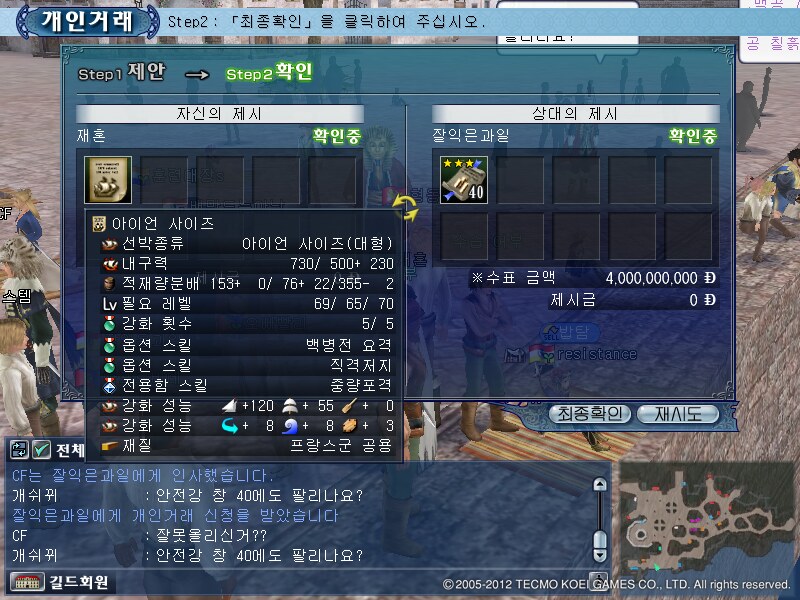Click the chat scrollbar slider handle
The image size is (800, 600).
[600, 540]
